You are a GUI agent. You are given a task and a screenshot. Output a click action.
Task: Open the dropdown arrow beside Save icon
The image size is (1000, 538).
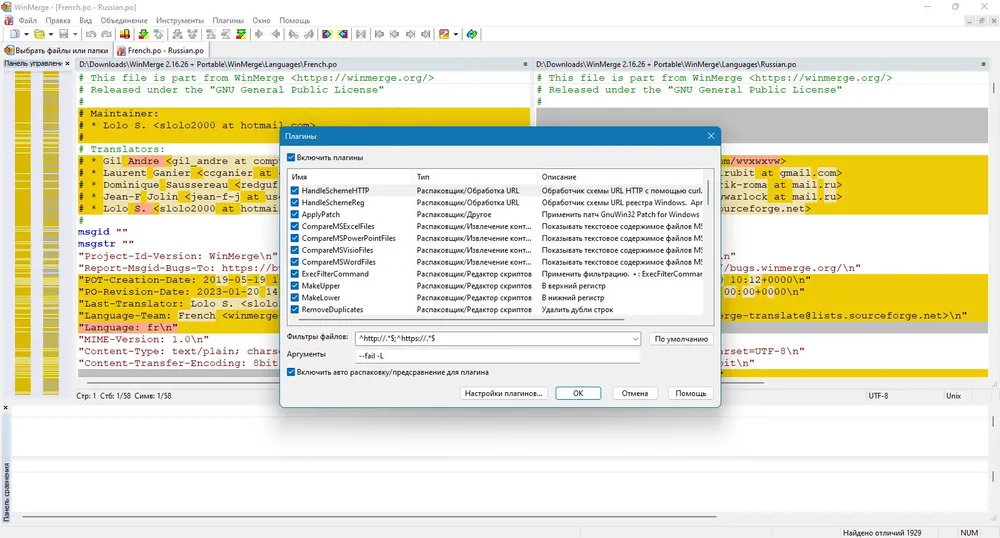point(75,34)
